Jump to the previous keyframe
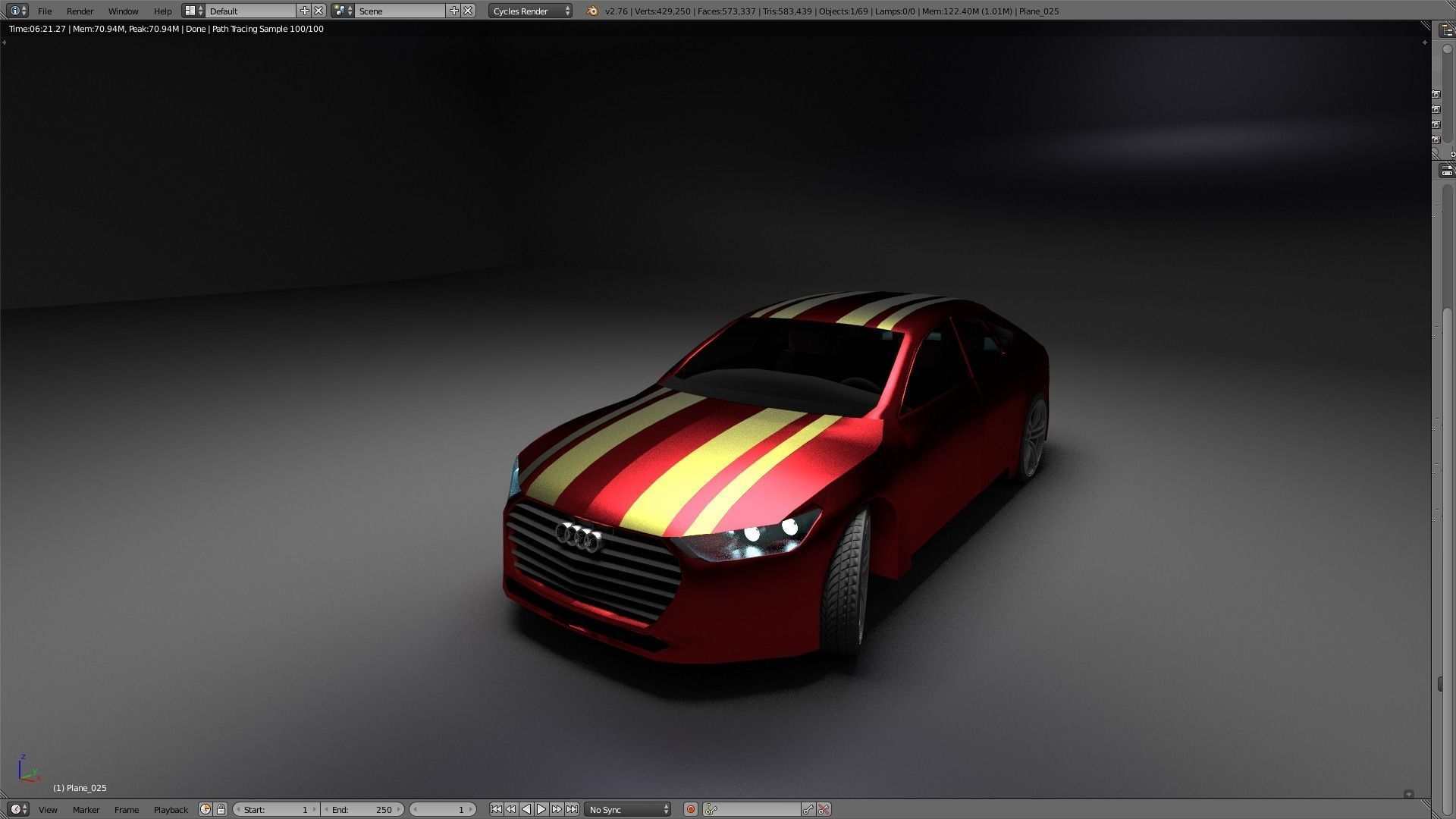The image size is (1456, 819). [x=511, y=809]
